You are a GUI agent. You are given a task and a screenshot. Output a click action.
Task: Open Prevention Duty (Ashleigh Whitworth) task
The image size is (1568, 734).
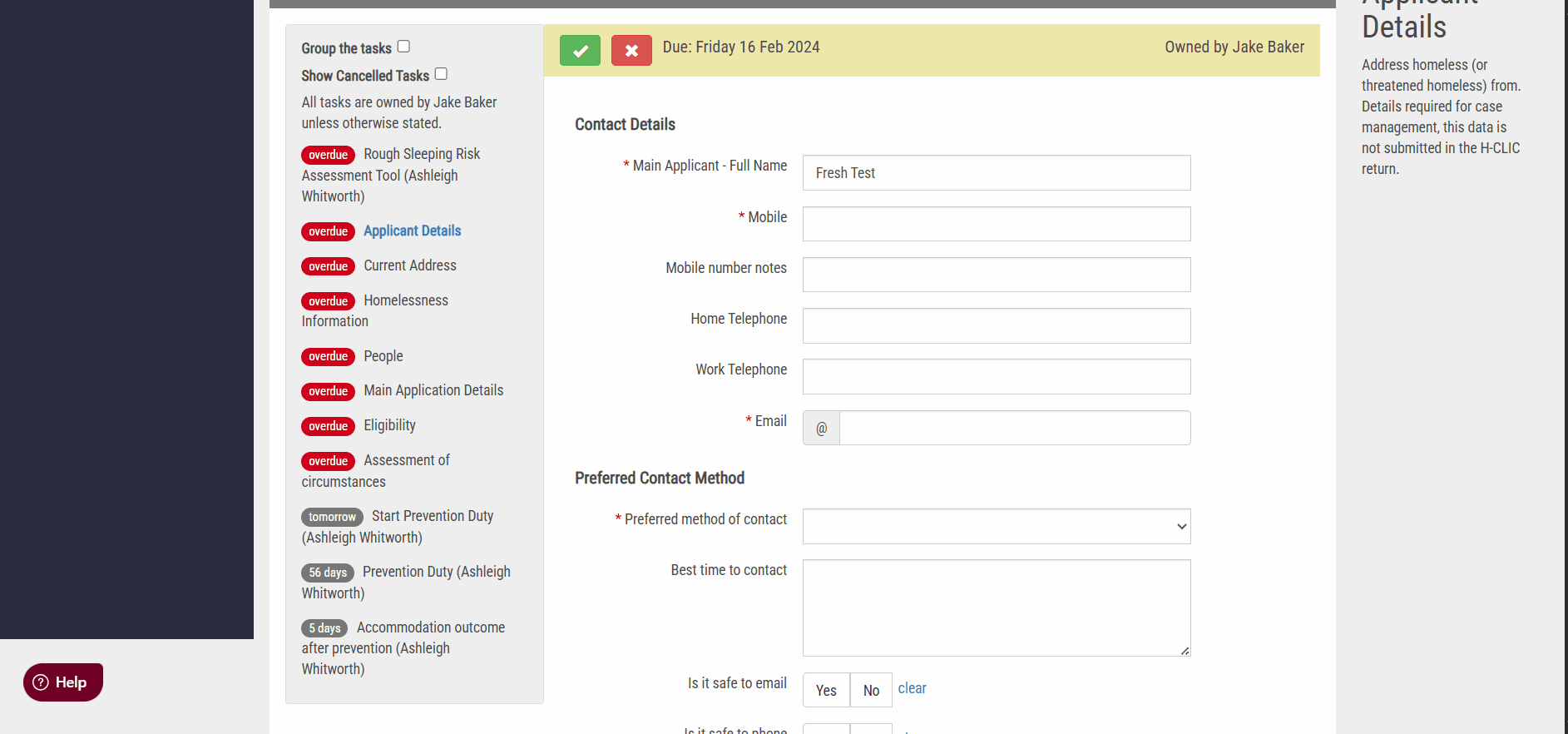coord(406,582)
